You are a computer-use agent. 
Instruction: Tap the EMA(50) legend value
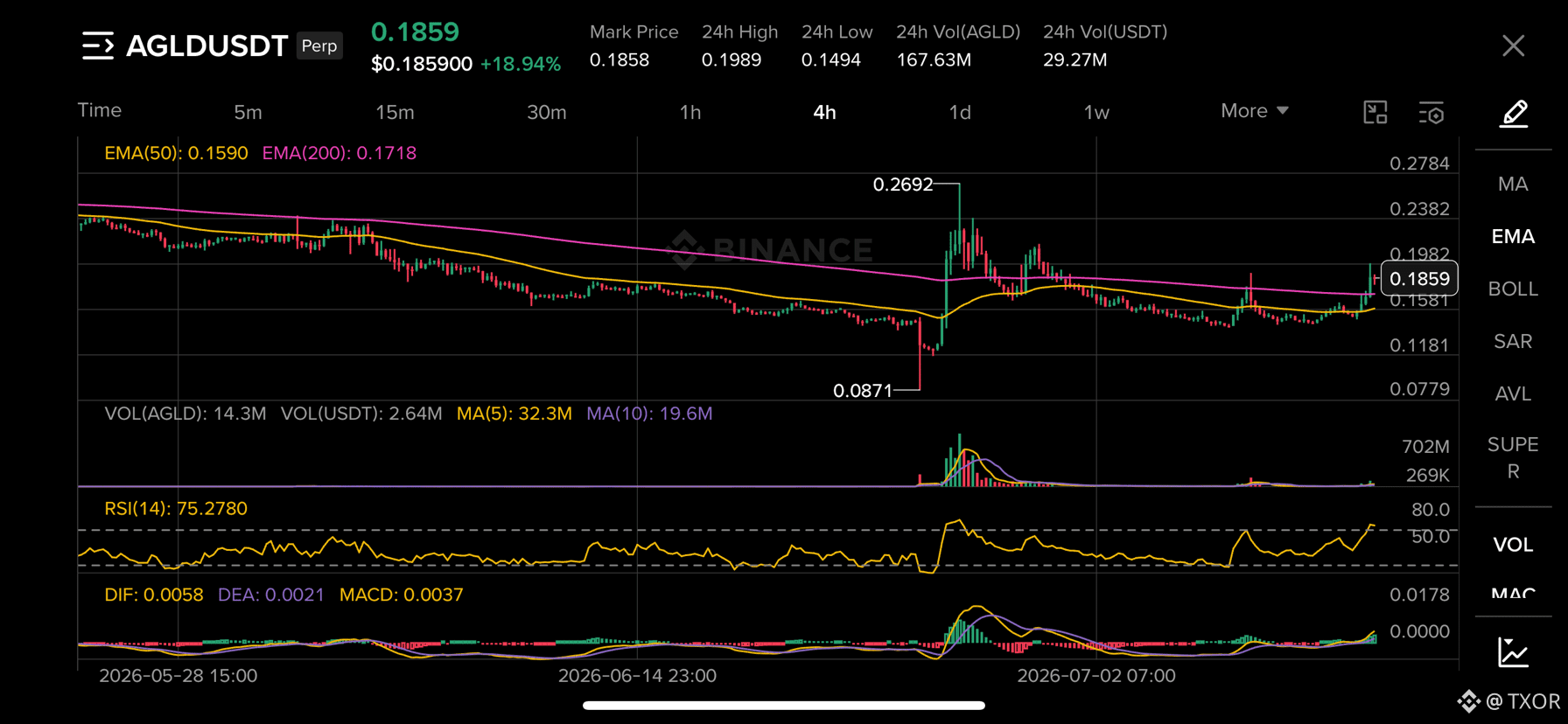176,153
